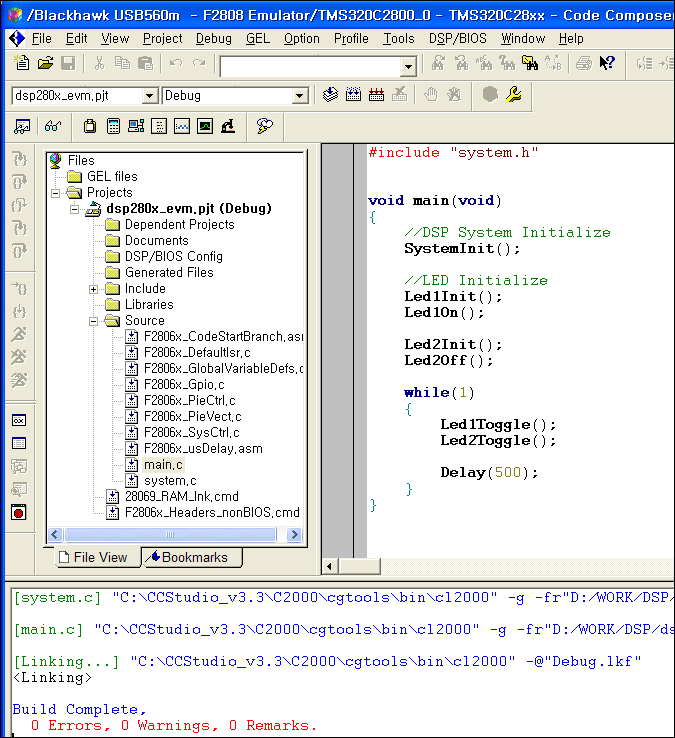Screen dimensions: 675x738
Task: Open the Option menu
Action: pyautogui.click(x=302, y=39)
